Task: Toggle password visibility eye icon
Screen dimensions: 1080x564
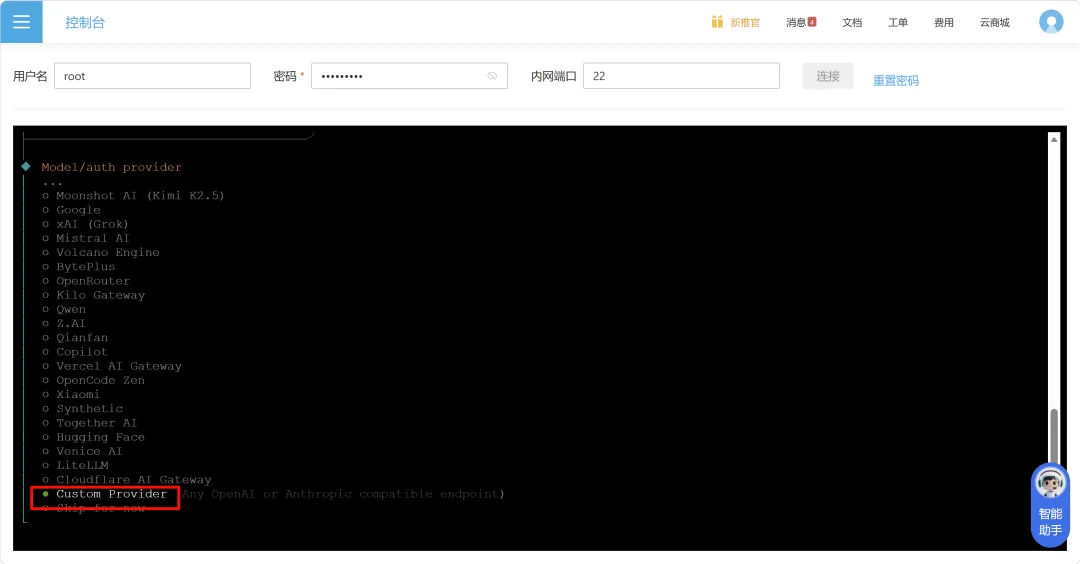Action: click(492, 76)
